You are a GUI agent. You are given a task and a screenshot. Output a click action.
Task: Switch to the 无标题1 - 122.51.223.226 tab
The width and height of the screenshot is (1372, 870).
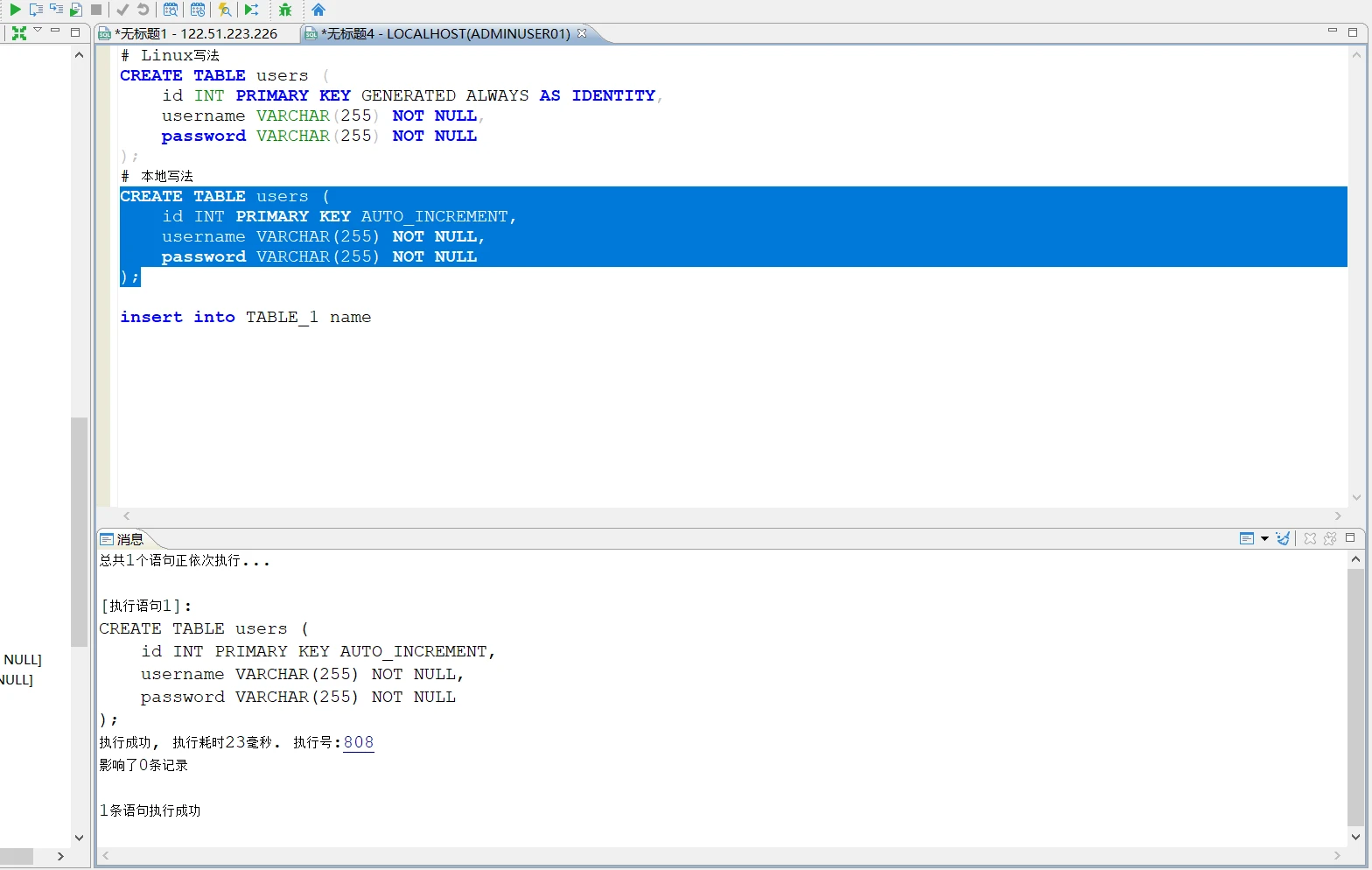point(196,33)
